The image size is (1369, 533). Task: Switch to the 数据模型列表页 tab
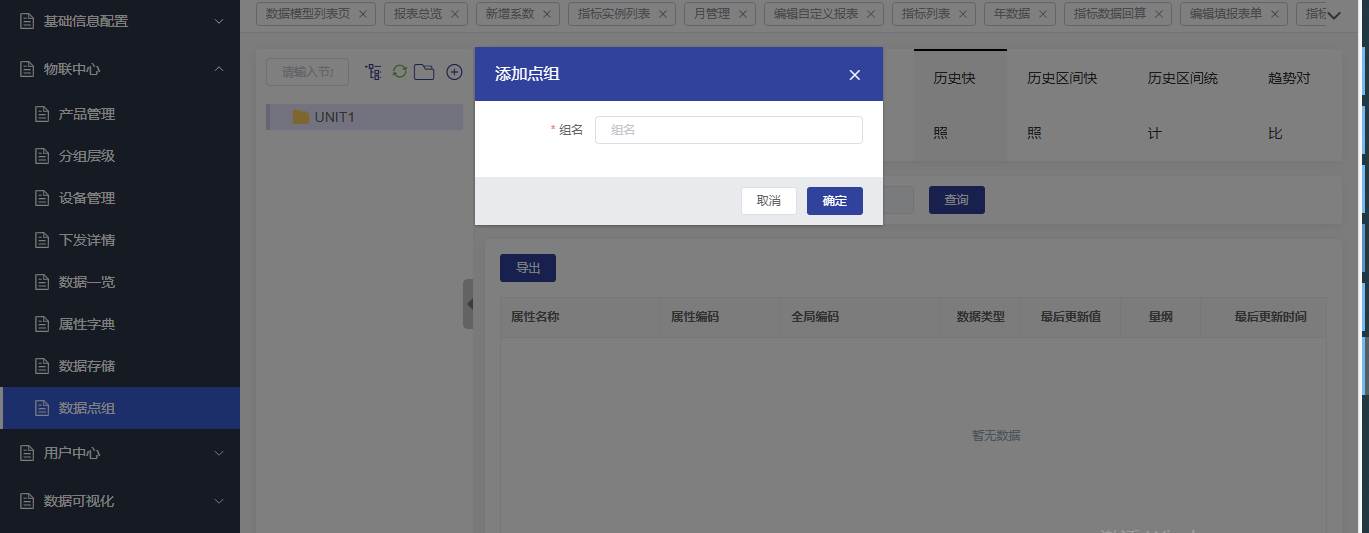point(309,14)
